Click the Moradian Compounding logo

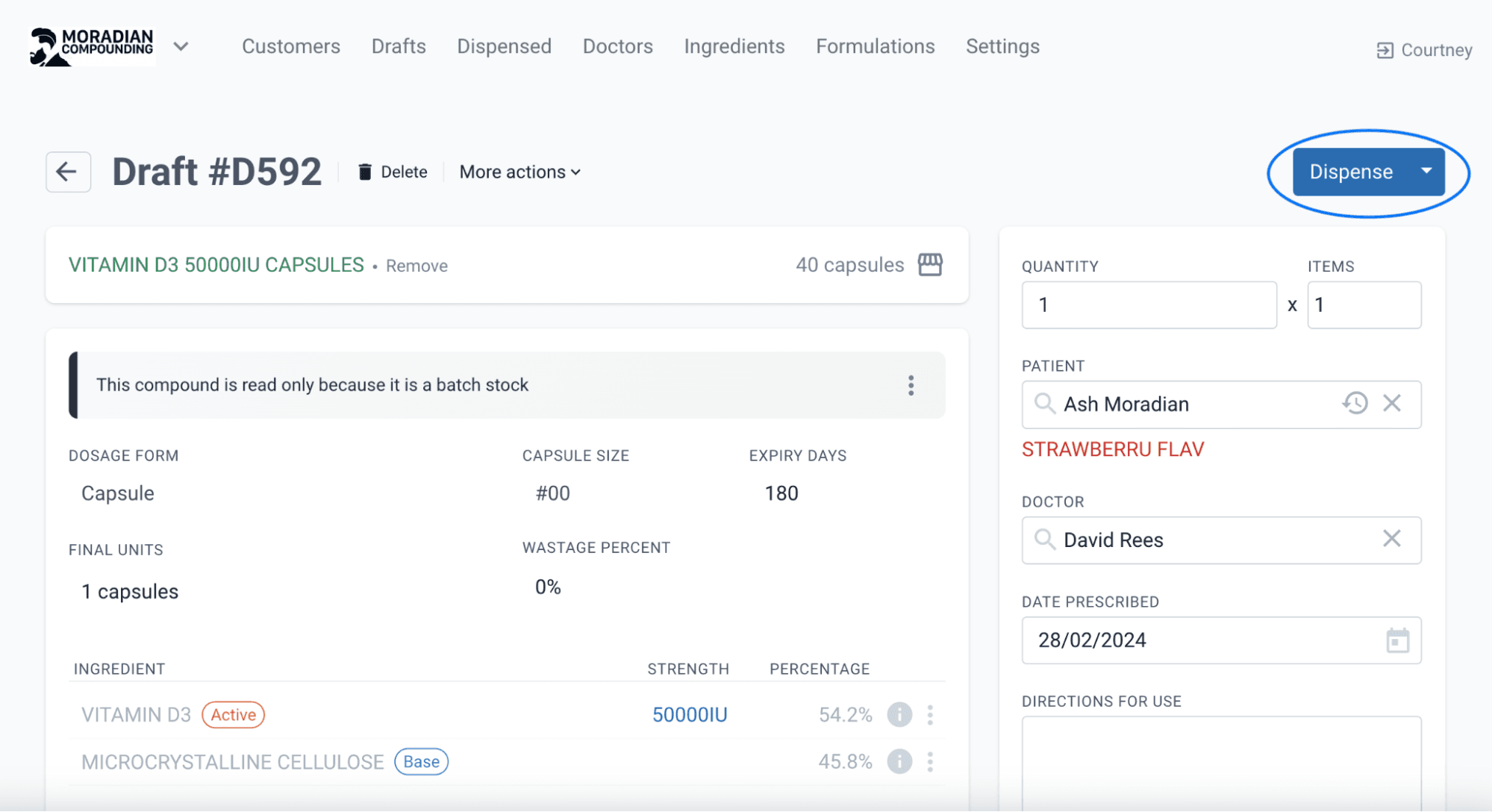coord(92,47)
